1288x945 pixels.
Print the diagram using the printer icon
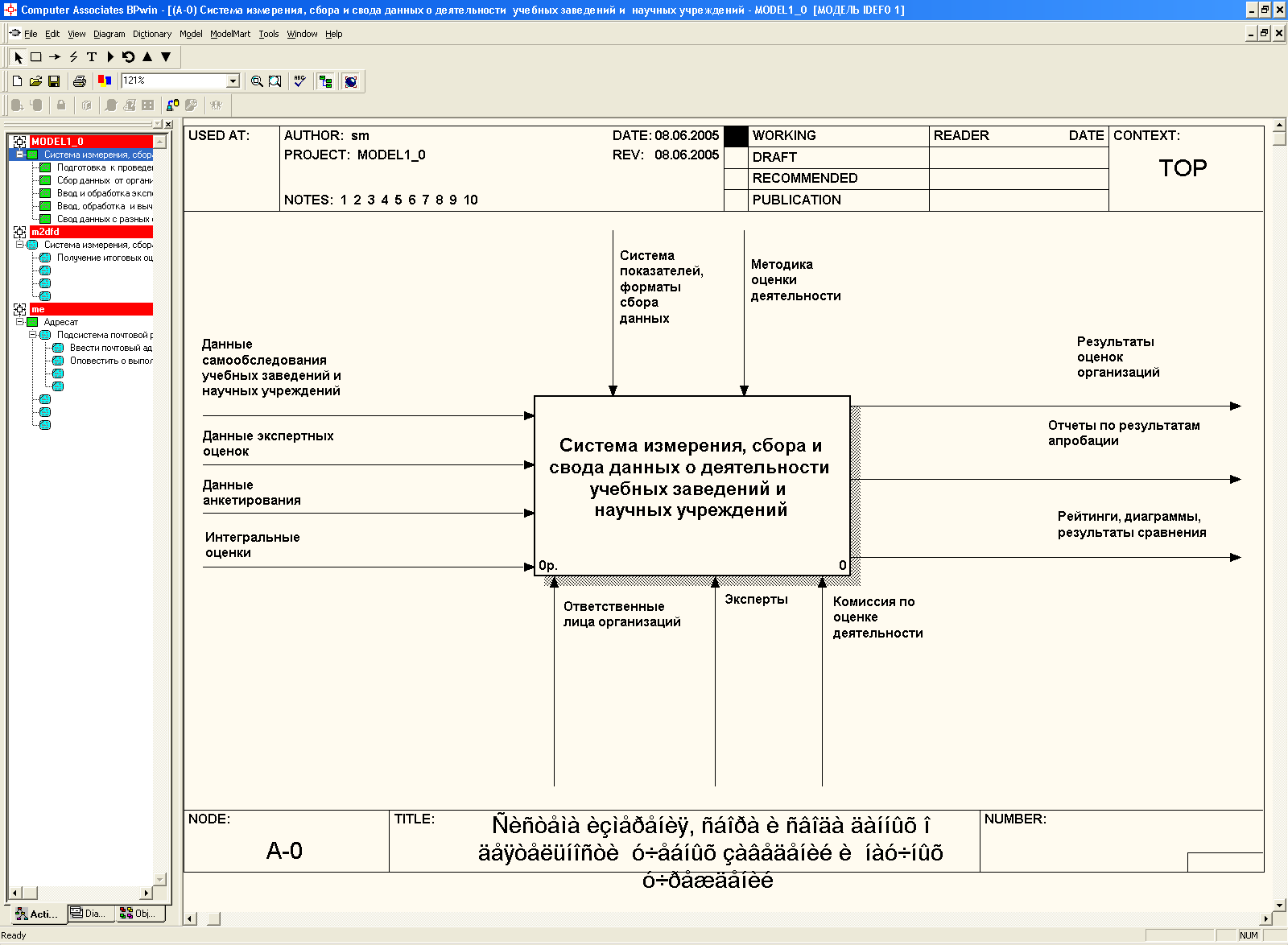[79, 81]
